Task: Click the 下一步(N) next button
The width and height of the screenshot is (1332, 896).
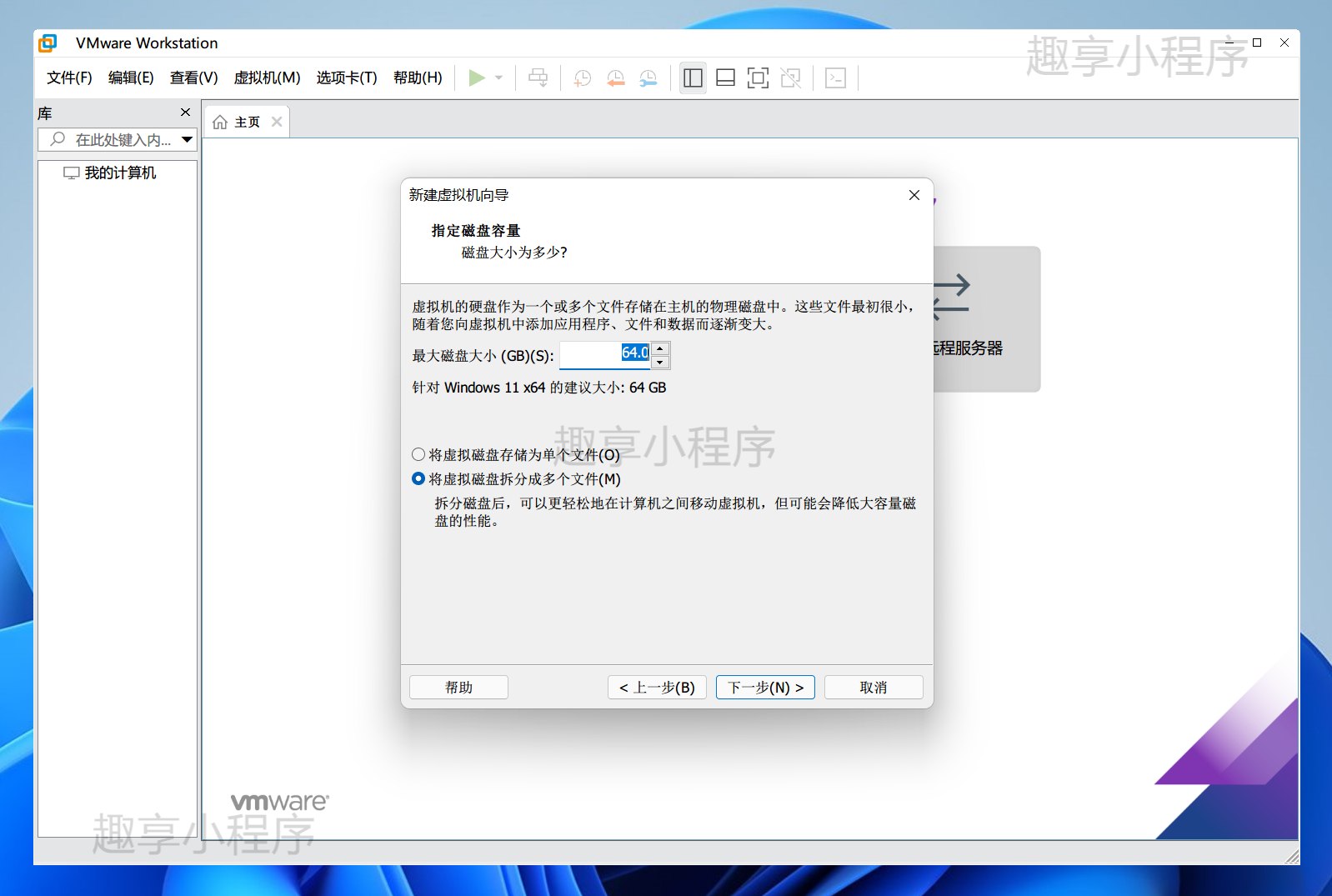Action: pos(765,688)
